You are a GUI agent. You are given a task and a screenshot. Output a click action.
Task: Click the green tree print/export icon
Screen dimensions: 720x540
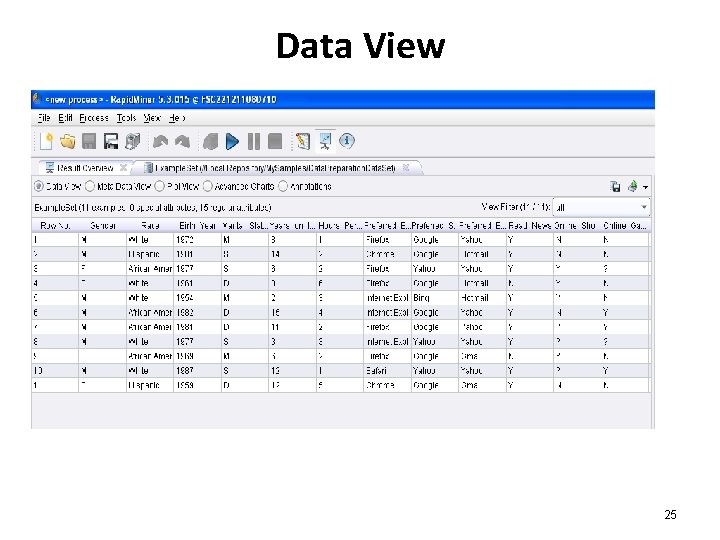point(633,186)
